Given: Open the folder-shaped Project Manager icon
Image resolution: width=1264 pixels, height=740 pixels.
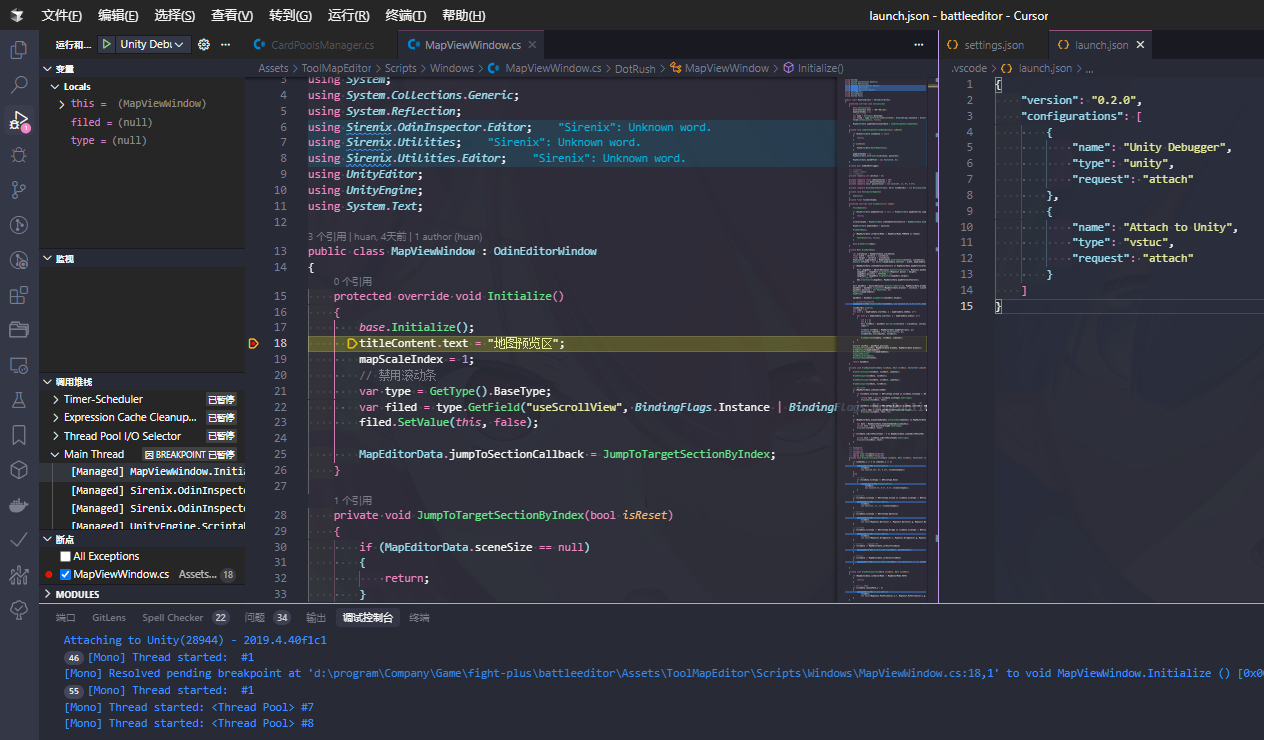Looking at the screenshot, I should [x=18, y=330].
